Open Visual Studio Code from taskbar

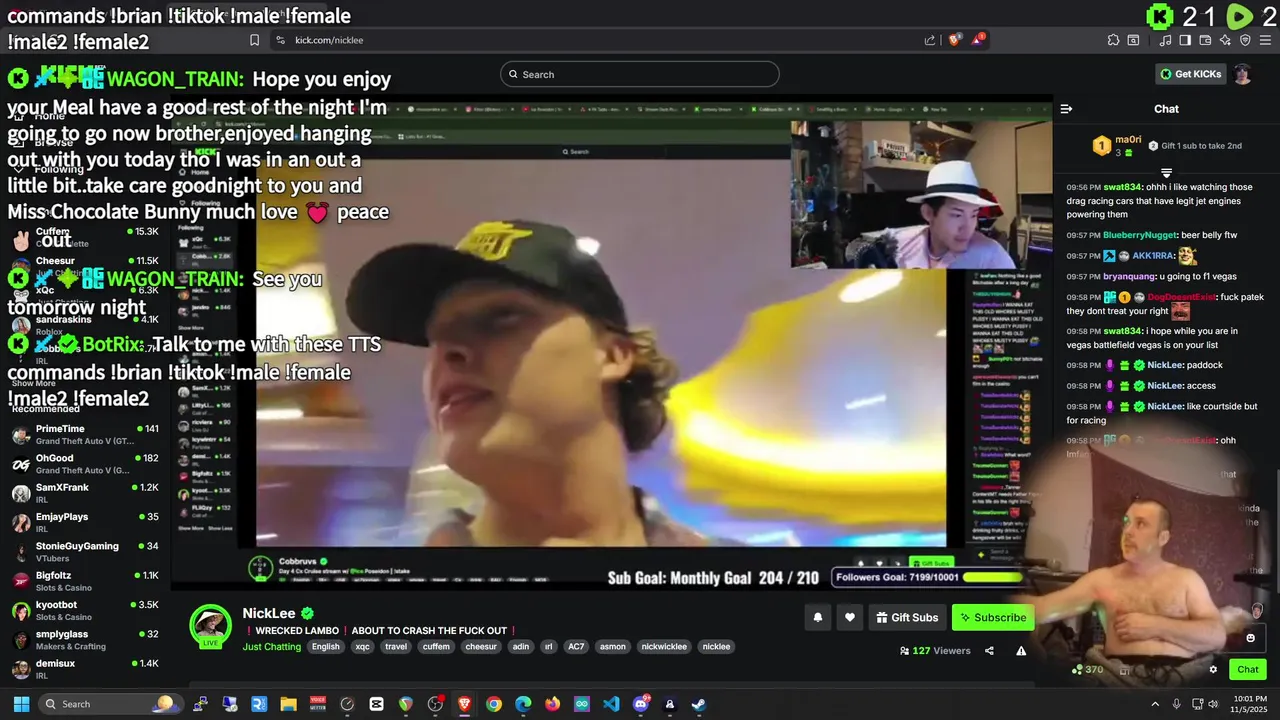[x=611, y=704]
